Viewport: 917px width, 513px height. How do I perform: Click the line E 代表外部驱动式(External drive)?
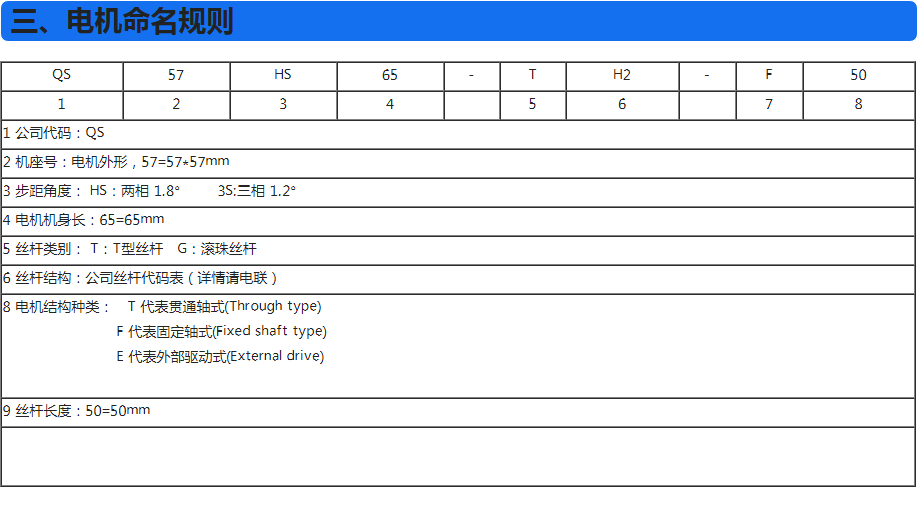[x=220, y=357]
